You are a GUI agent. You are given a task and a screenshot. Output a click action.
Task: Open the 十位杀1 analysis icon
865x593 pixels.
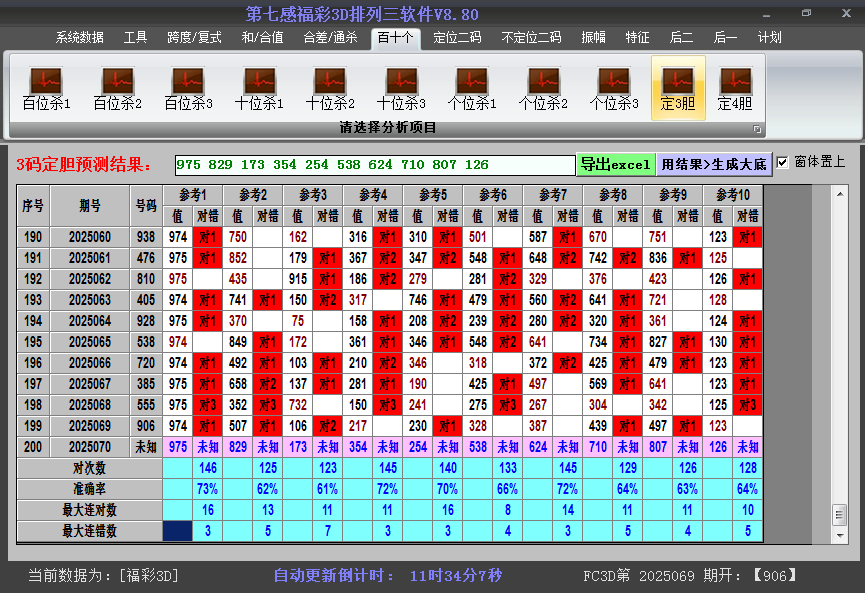[259, 88]
